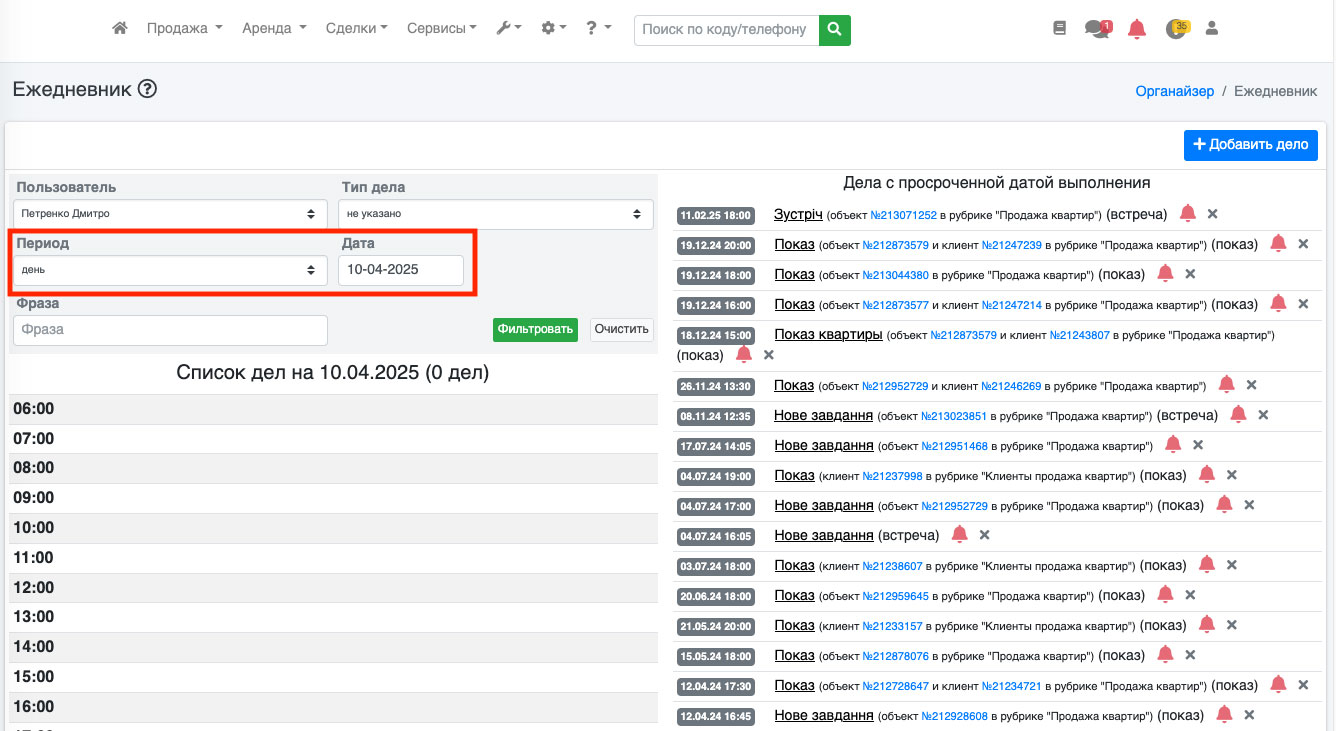
Task: Open the notifications bell in header
Action: pyautogui.click(x=1136, y=29)
